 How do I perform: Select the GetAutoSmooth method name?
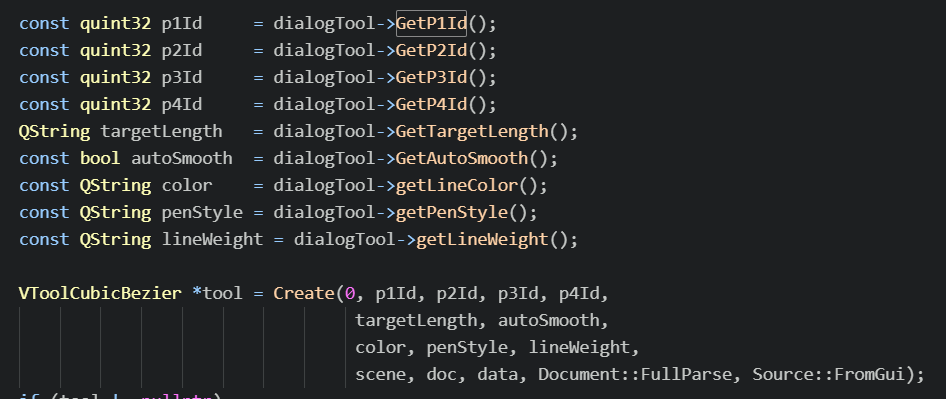(x=462, y=159)
